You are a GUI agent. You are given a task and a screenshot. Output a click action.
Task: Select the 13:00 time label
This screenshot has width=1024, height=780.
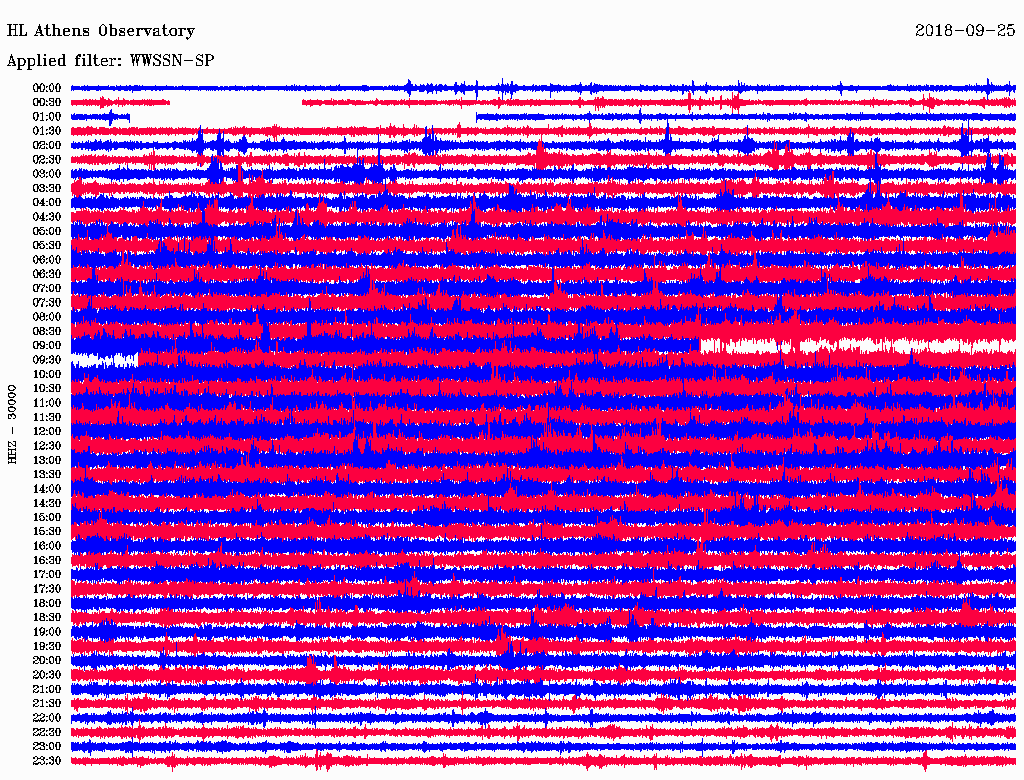tap(47, 461)
